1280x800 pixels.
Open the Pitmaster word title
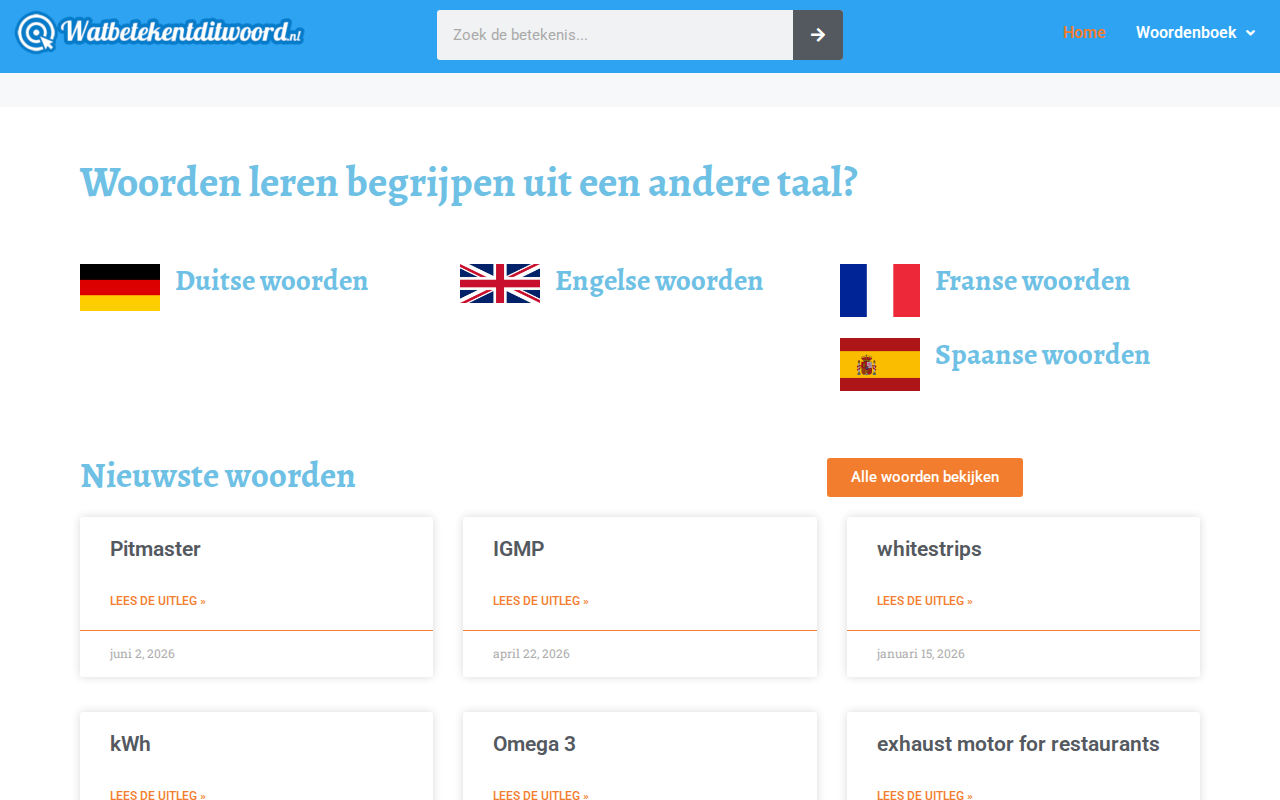tap(155, 549)
